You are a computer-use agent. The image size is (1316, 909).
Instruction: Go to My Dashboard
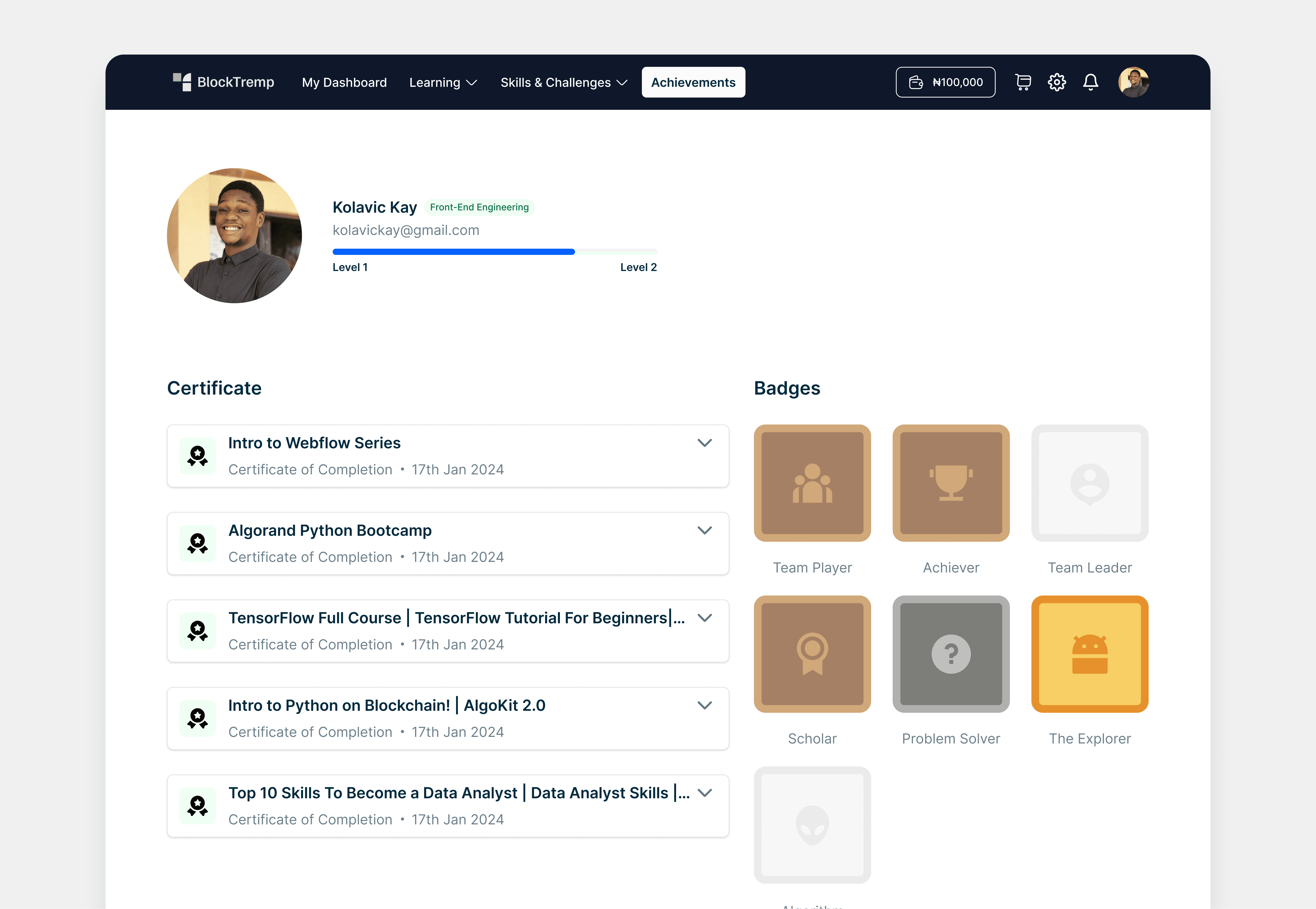click(344, 82)
